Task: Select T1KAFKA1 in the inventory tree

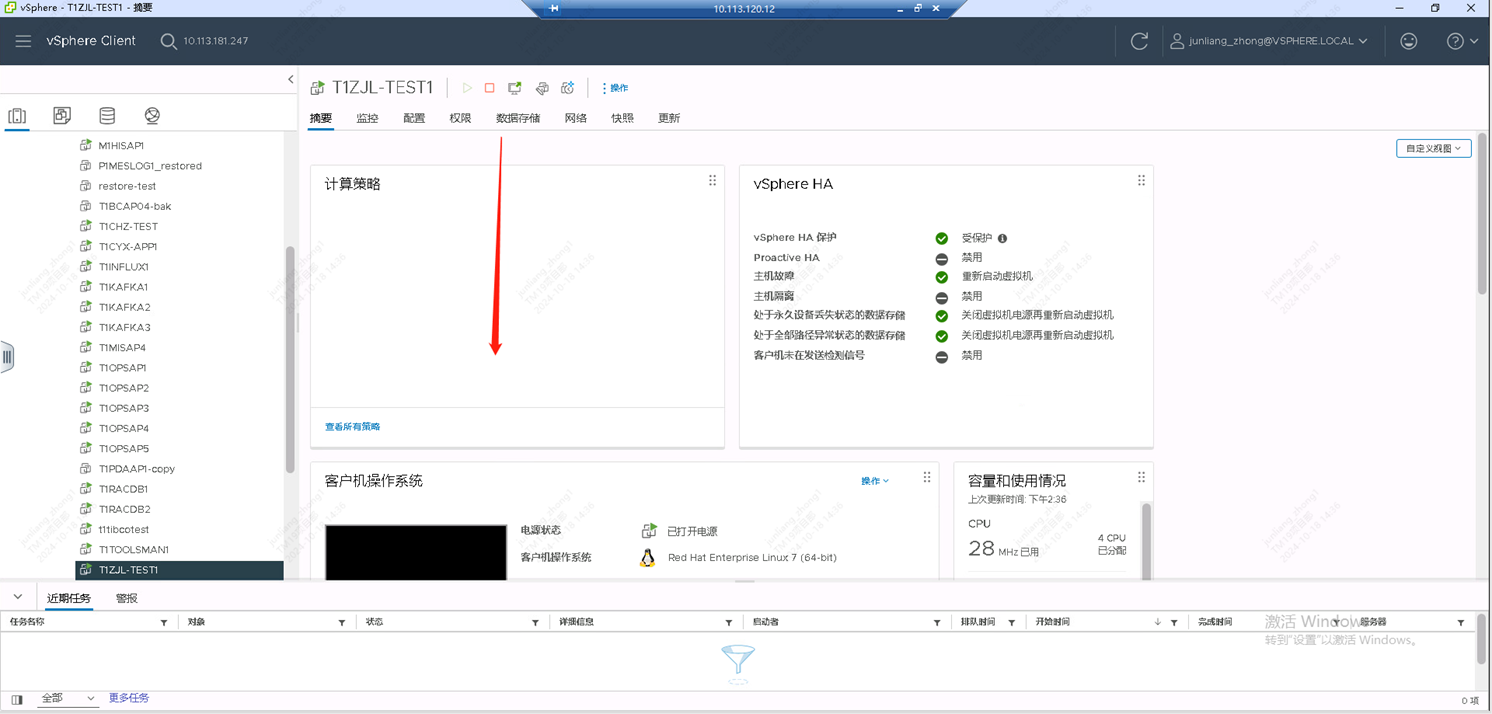Action: [x=123, y=287]
